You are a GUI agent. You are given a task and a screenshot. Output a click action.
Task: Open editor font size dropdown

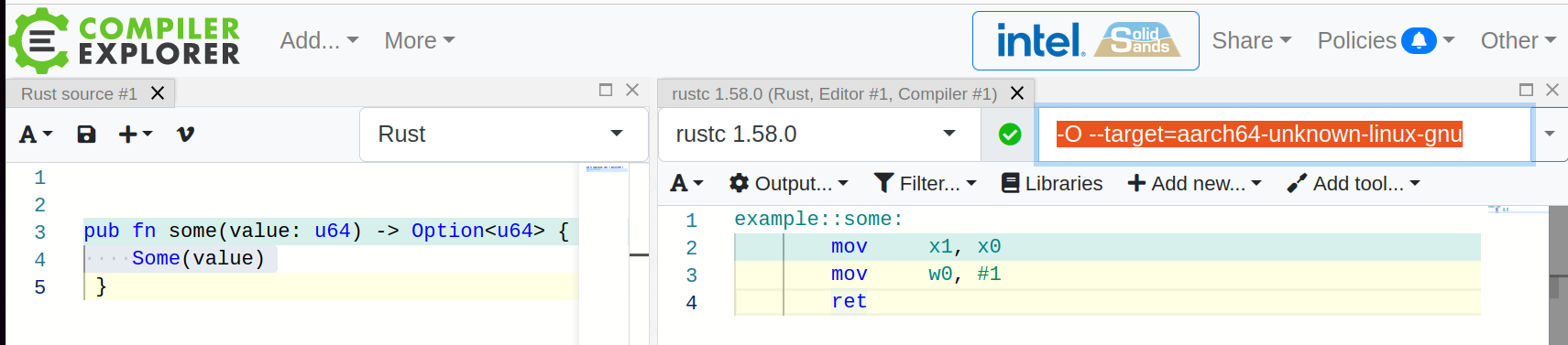click(37, 135)
